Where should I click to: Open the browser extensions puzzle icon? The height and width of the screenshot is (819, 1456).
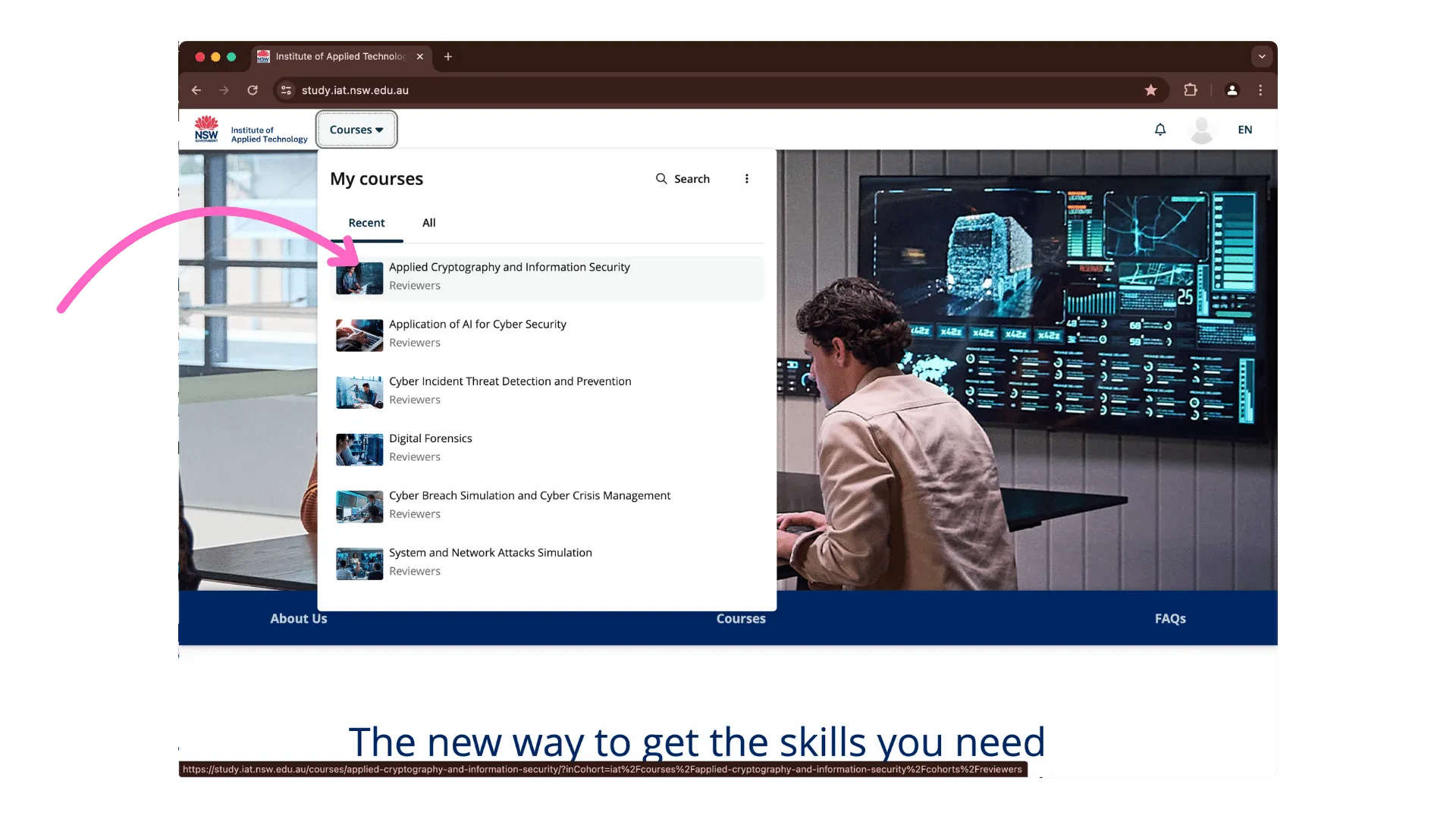click(x=1190, y=90)
